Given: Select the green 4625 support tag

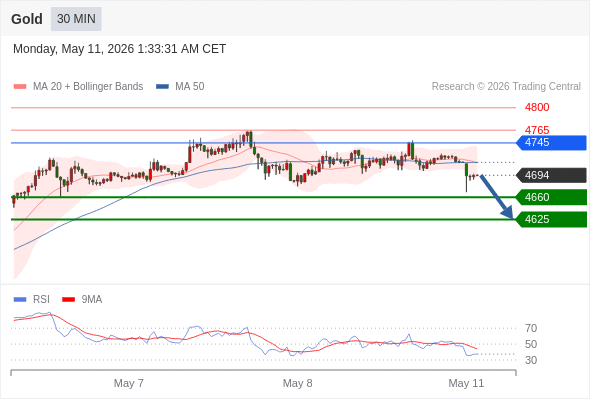Looking at the screenshot, I should click(551, 219).
